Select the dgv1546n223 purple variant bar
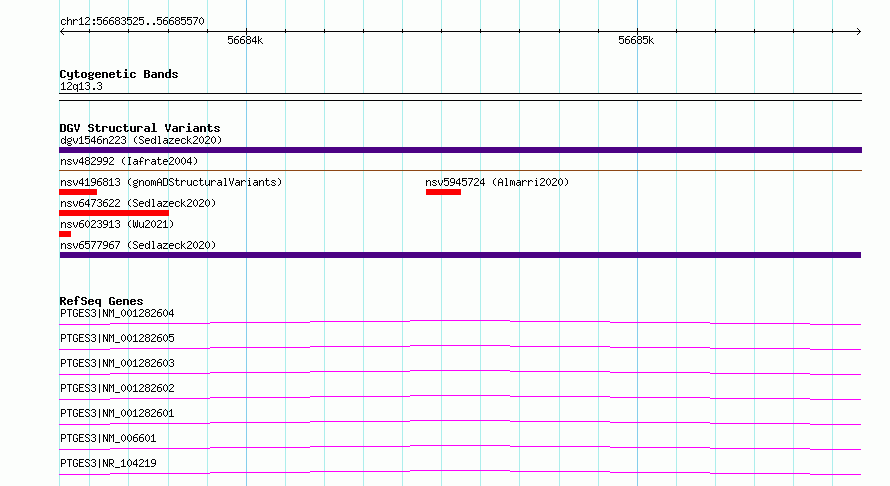 click(460, 150)
